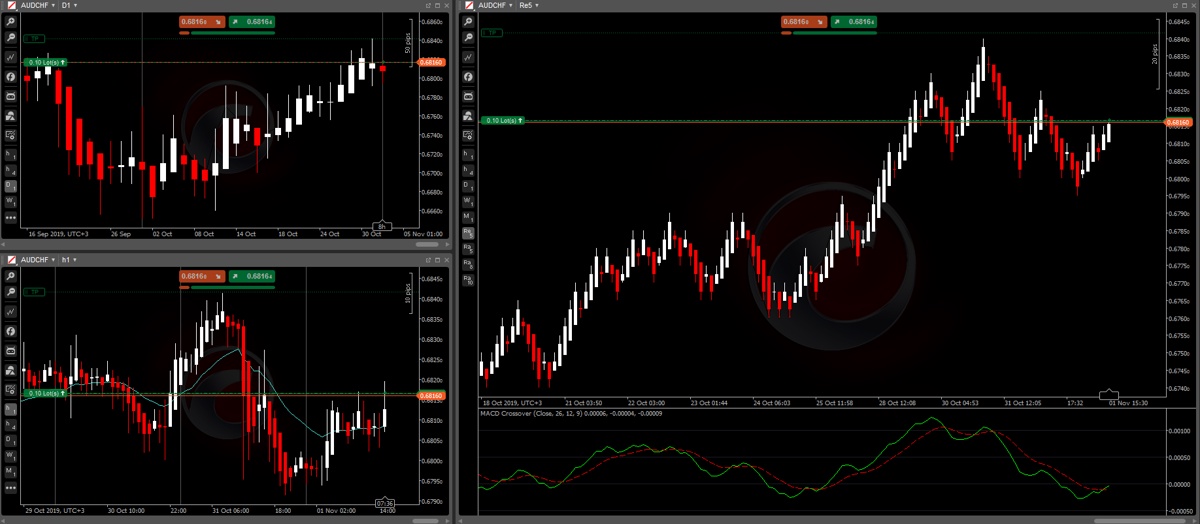Select W1 timeframe in the D1 chart
This screenshot has height=524, width=1200.
(x=10, y=200)
